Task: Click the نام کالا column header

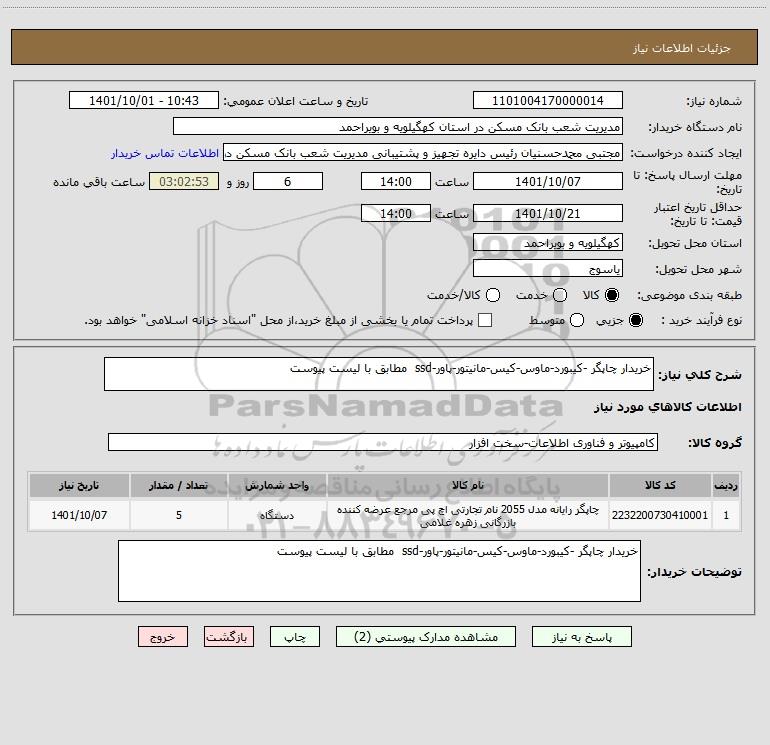Action: tap(468, 485)
